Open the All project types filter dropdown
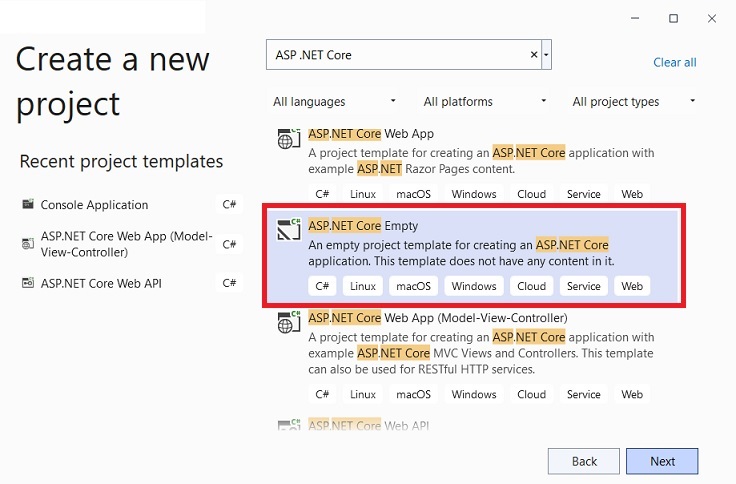The height and width of the screenshot is (484, 736). pyautogui.click(x=633, y=101)
